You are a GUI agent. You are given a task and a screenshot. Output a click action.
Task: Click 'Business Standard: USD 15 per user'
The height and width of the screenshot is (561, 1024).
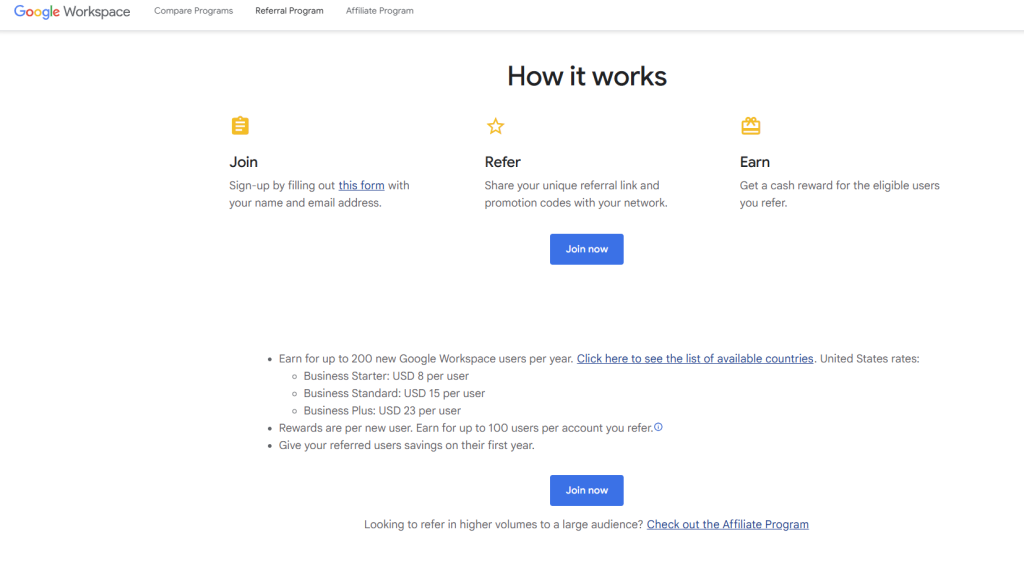[394, 393]
